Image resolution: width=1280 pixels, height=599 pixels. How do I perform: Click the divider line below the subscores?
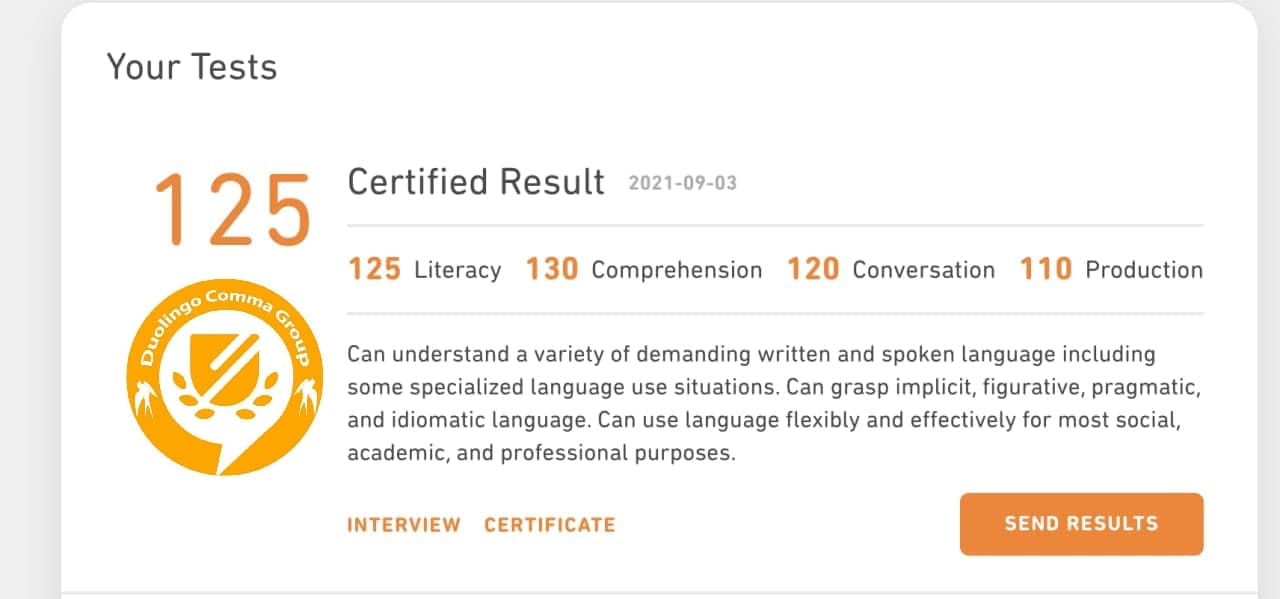pyautogui.click(x=775, y=314)
